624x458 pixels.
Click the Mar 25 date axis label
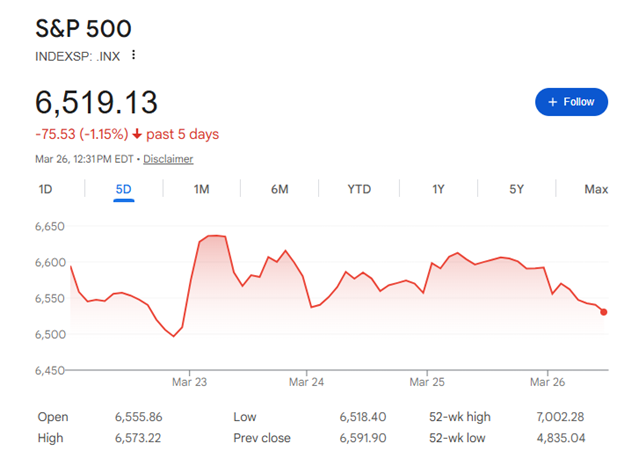click(x=427, y=382)
